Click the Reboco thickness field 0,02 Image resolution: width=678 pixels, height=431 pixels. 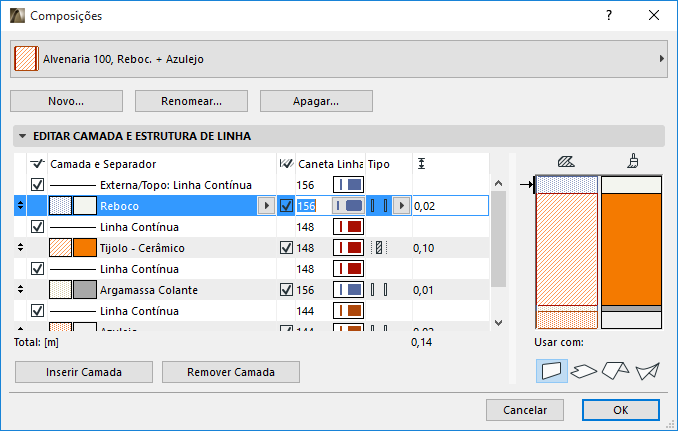coord(450,206)
